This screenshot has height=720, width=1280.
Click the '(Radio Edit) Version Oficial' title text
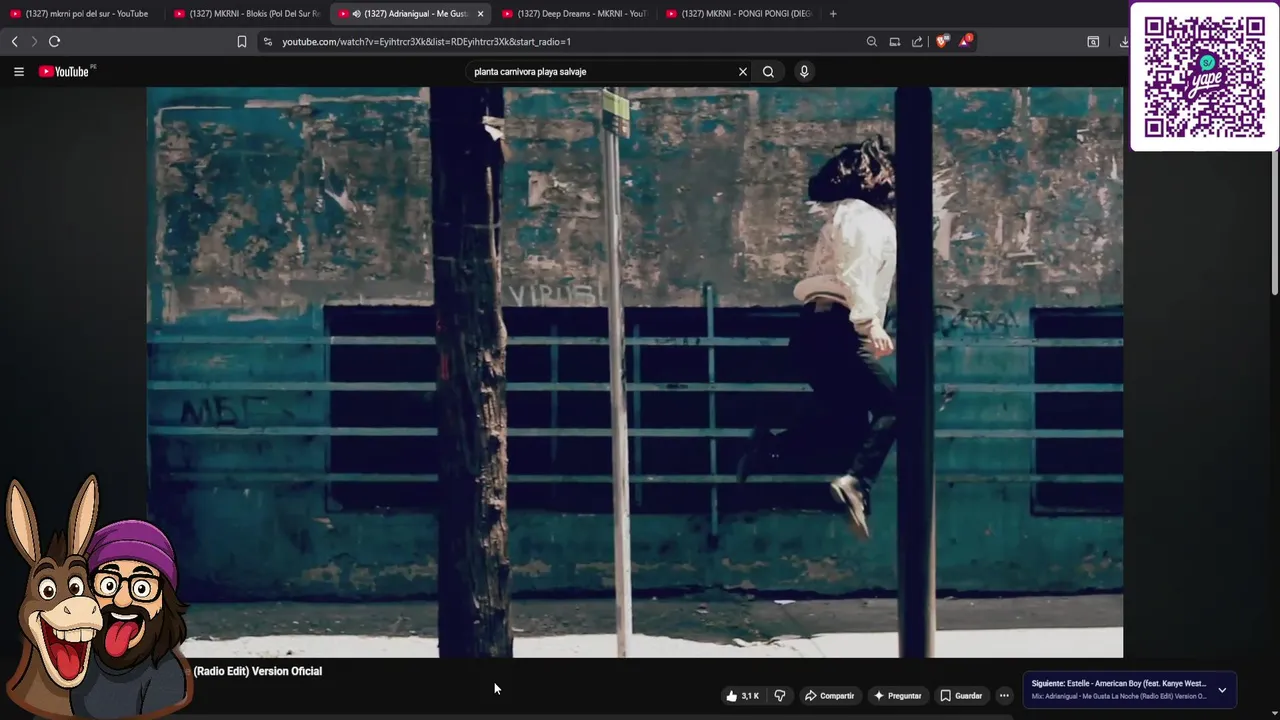(x=258, y=671)
